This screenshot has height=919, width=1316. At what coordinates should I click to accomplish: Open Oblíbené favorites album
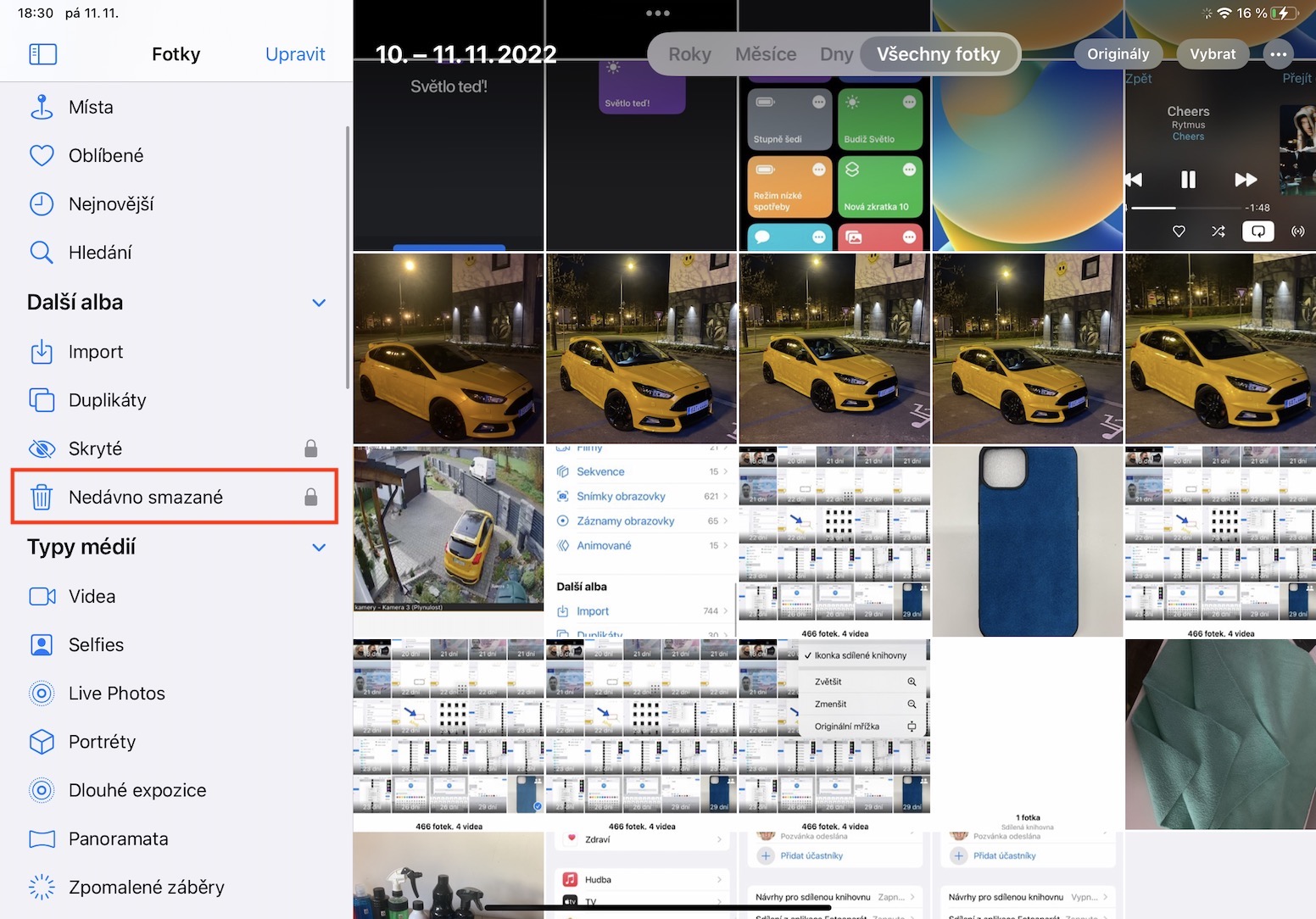coord(105,156)
